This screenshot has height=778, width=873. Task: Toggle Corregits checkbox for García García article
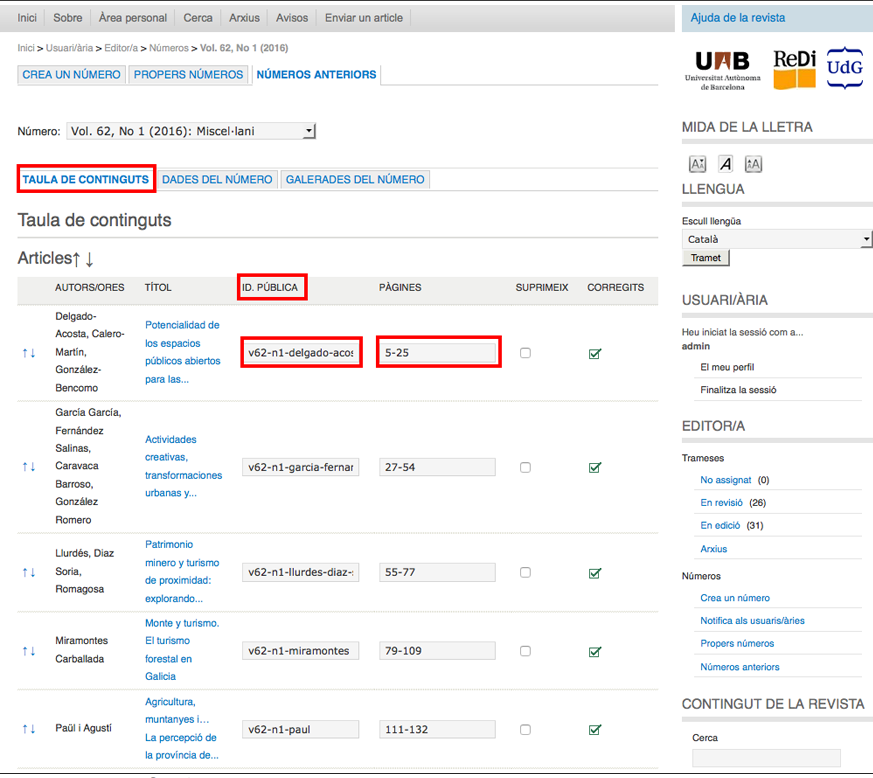[595, 467]
